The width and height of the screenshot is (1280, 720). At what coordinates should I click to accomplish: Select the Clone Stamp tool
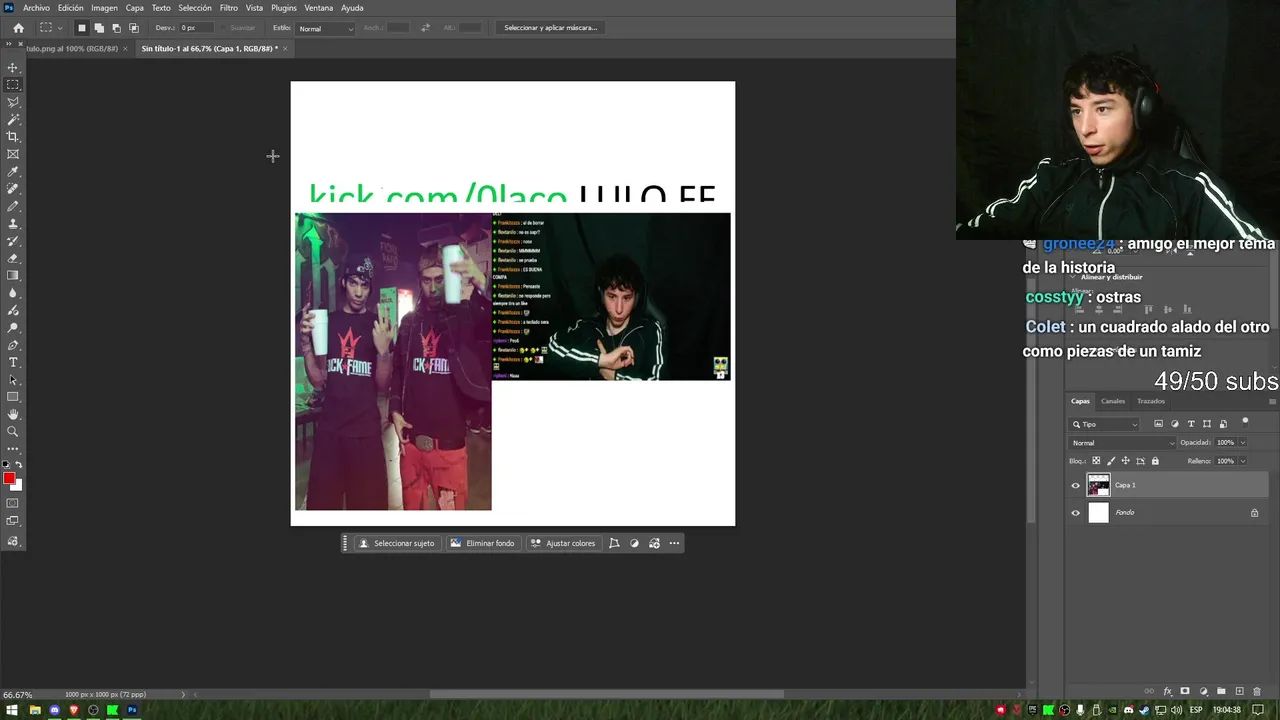13,224
